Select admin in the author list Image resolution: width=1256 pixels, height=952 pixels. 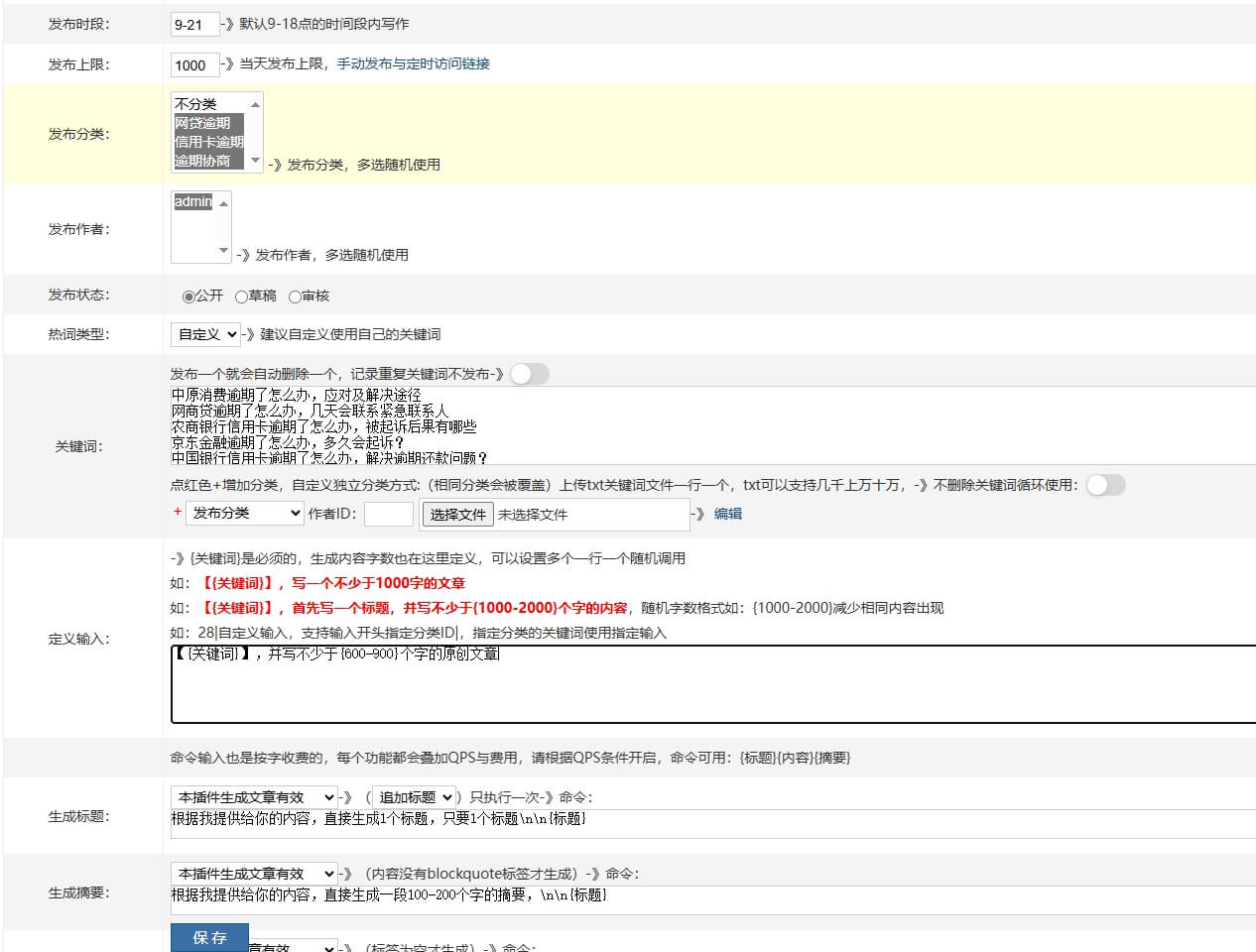[192, 202]
